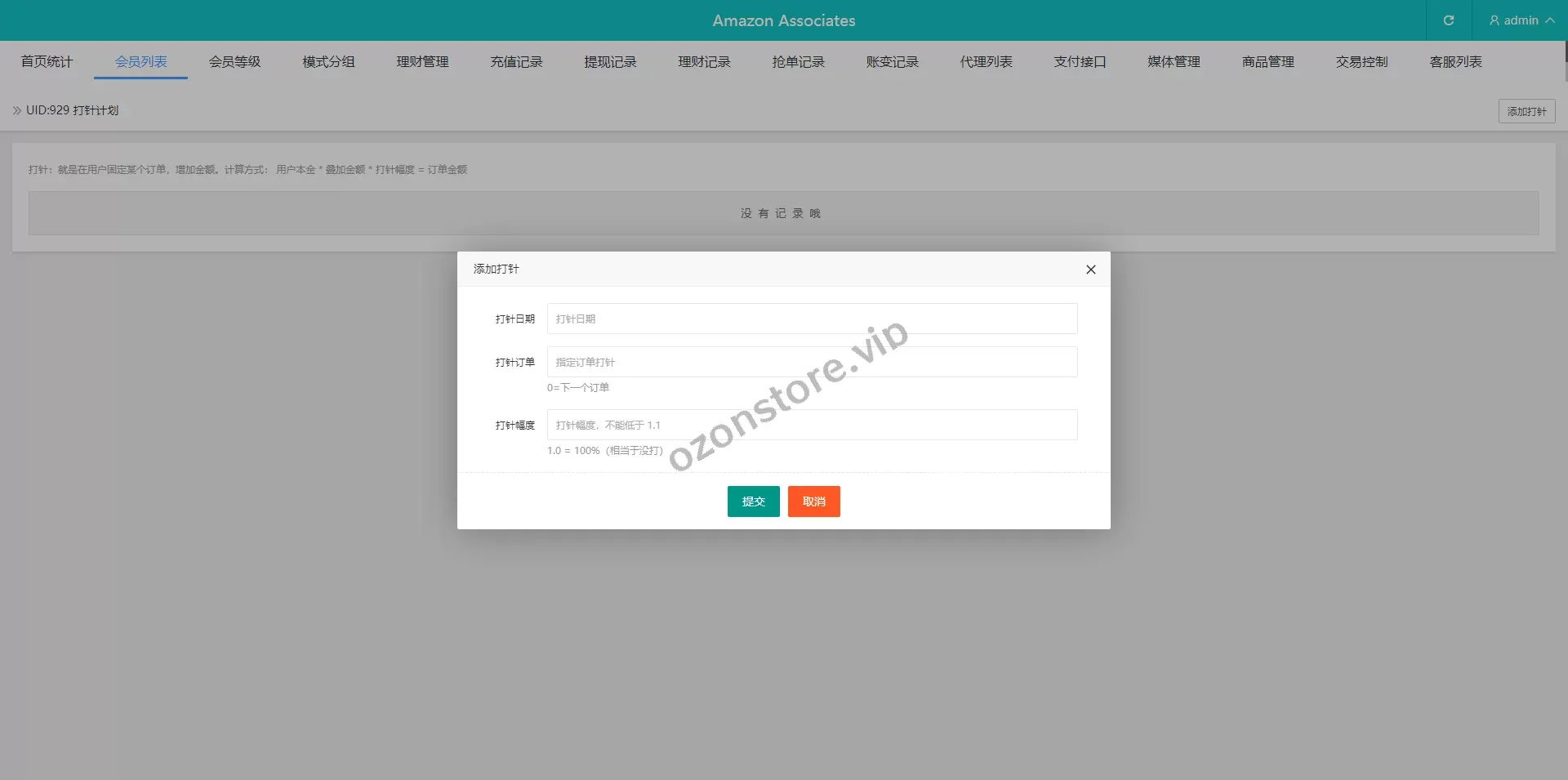
Task: Go to the 充值记录 tab
Action: 516,62
